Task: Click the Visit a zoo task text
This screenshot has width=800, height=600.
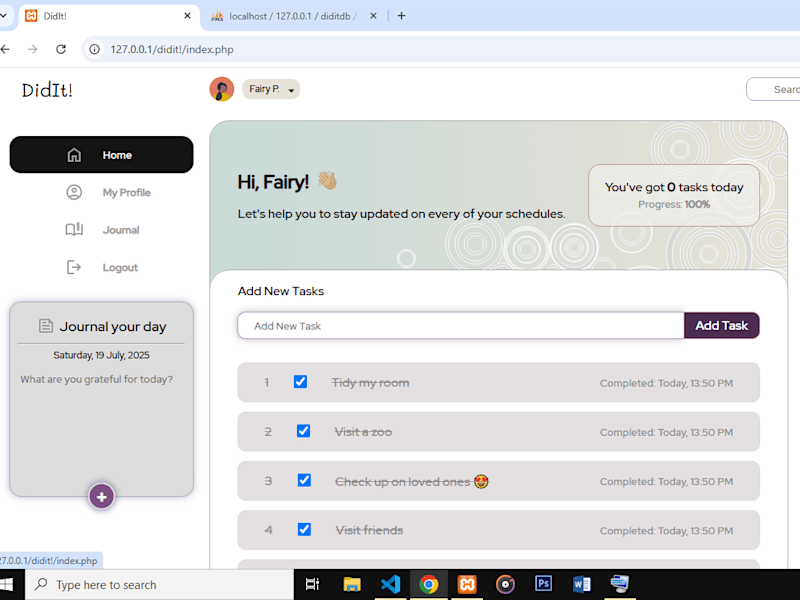Action: point(363,432)
